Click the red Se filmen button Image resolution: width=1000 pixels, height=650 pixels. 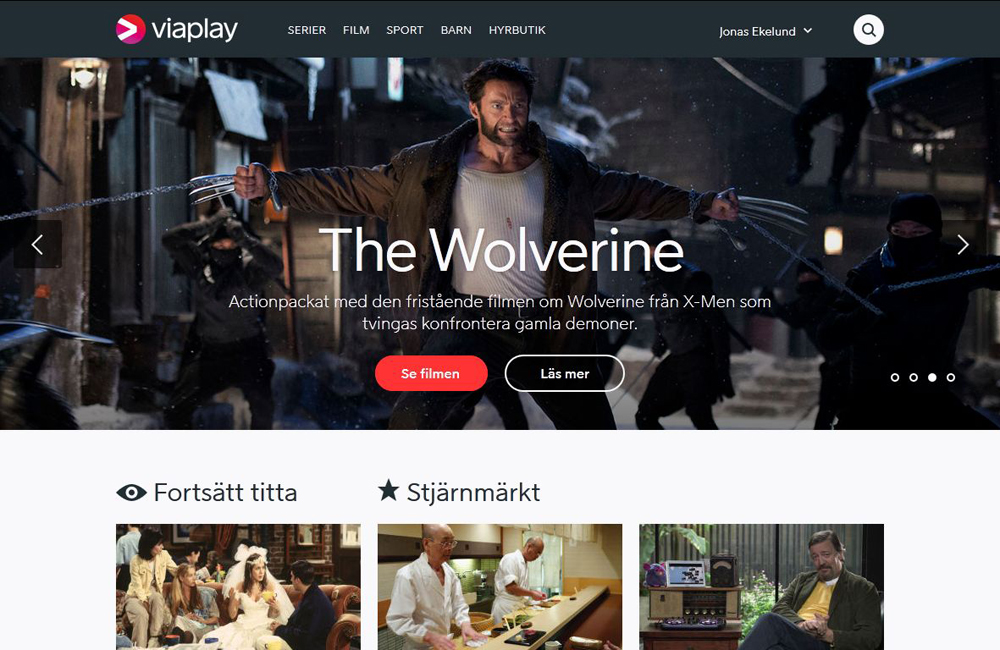[x=431, y=373]
